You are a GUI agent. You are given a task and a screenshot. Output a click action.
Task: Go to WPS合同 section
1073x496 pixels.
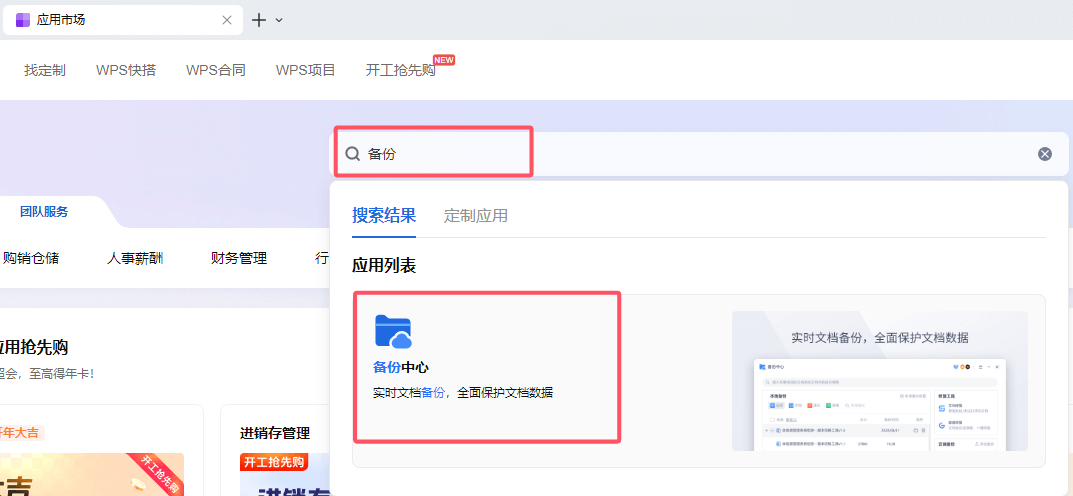tap(216, 70)
